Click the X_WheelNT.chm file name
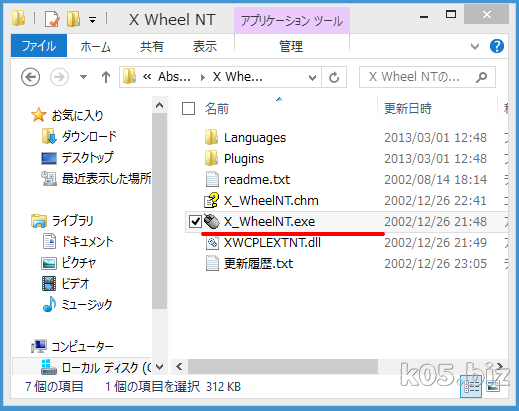 271,201
